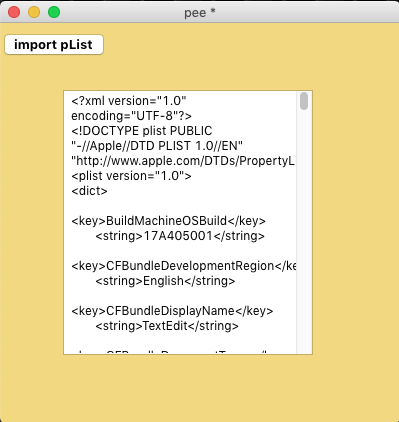The image size is (399, 422).
Task: Click the BuildMachineOSBuild key line
Action: 169,221
